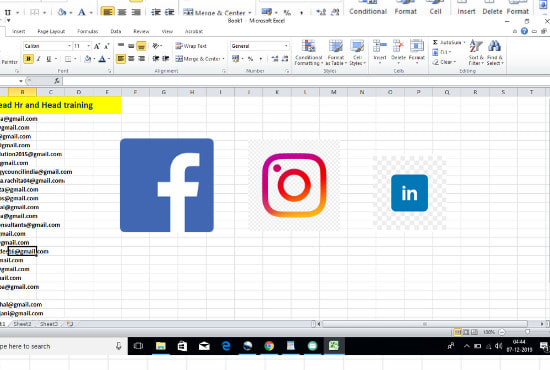This screenshot has height=370, width=550.
Task: Expand the Font Color dropdown arrow
Action: pyautogui.click(x=109, y=59)
